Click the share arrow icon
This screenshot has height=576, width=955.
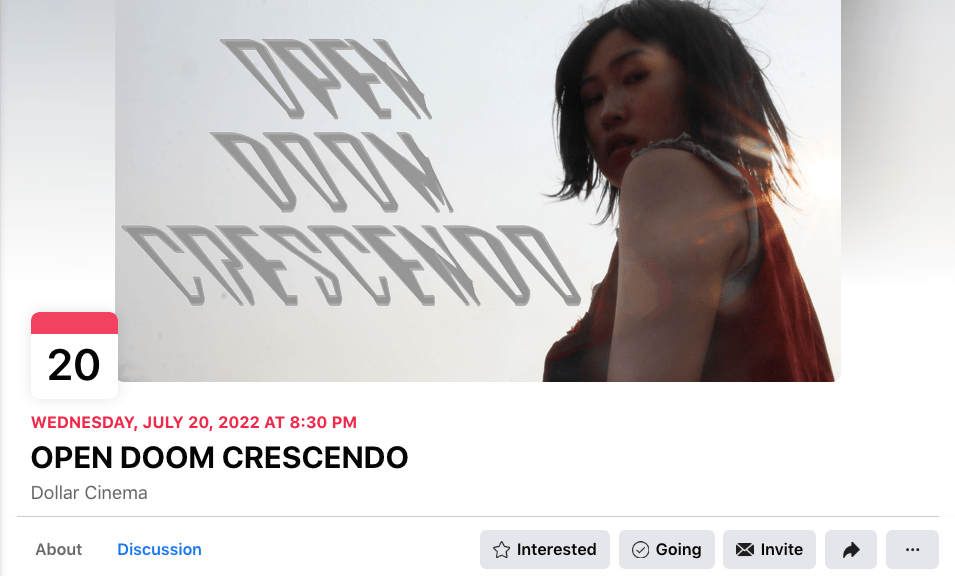[851, 550]
